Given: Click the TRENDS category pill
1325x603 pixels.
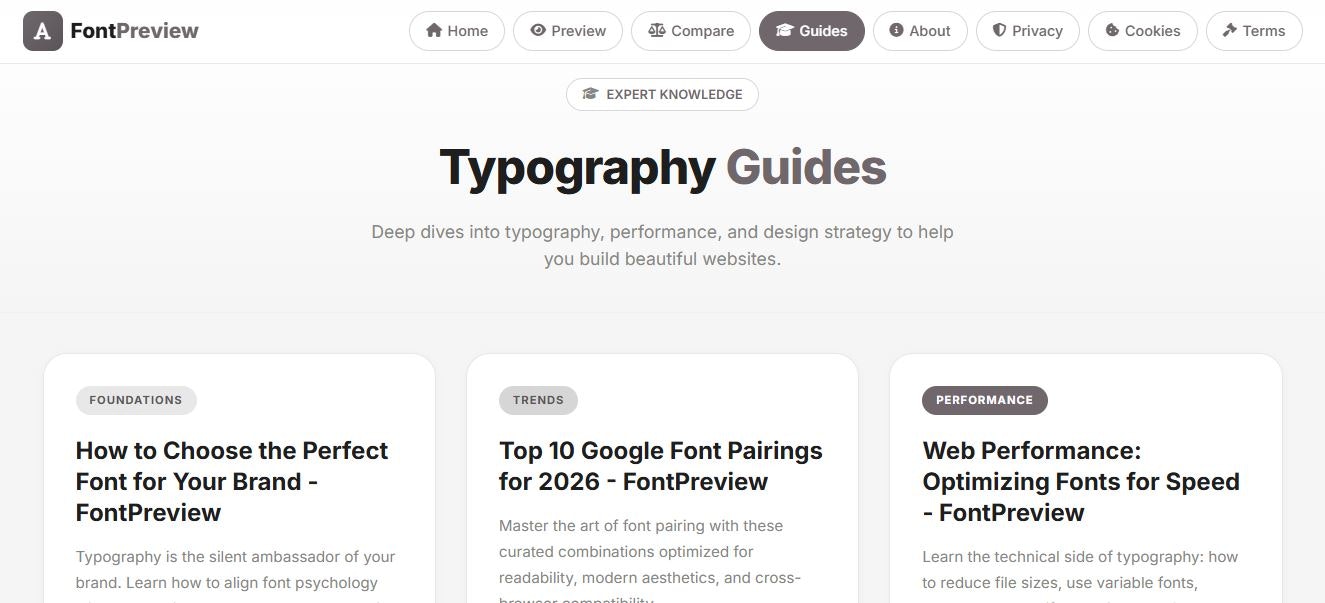Looking at the screenshot, I should coord(538,400).
